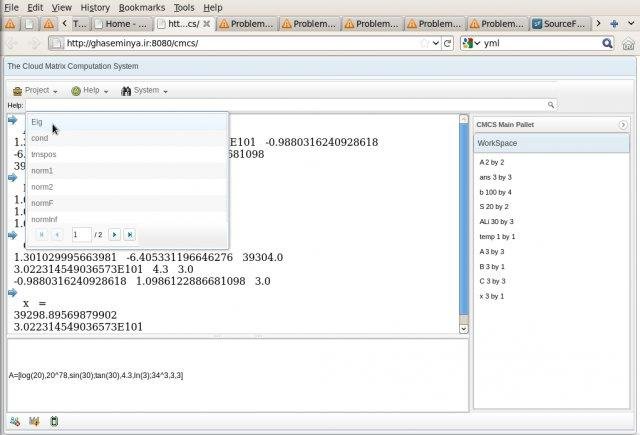This screenshot has height=435, width=640.
Task: Open the browser Edit menu
Action: click(35, 7)
